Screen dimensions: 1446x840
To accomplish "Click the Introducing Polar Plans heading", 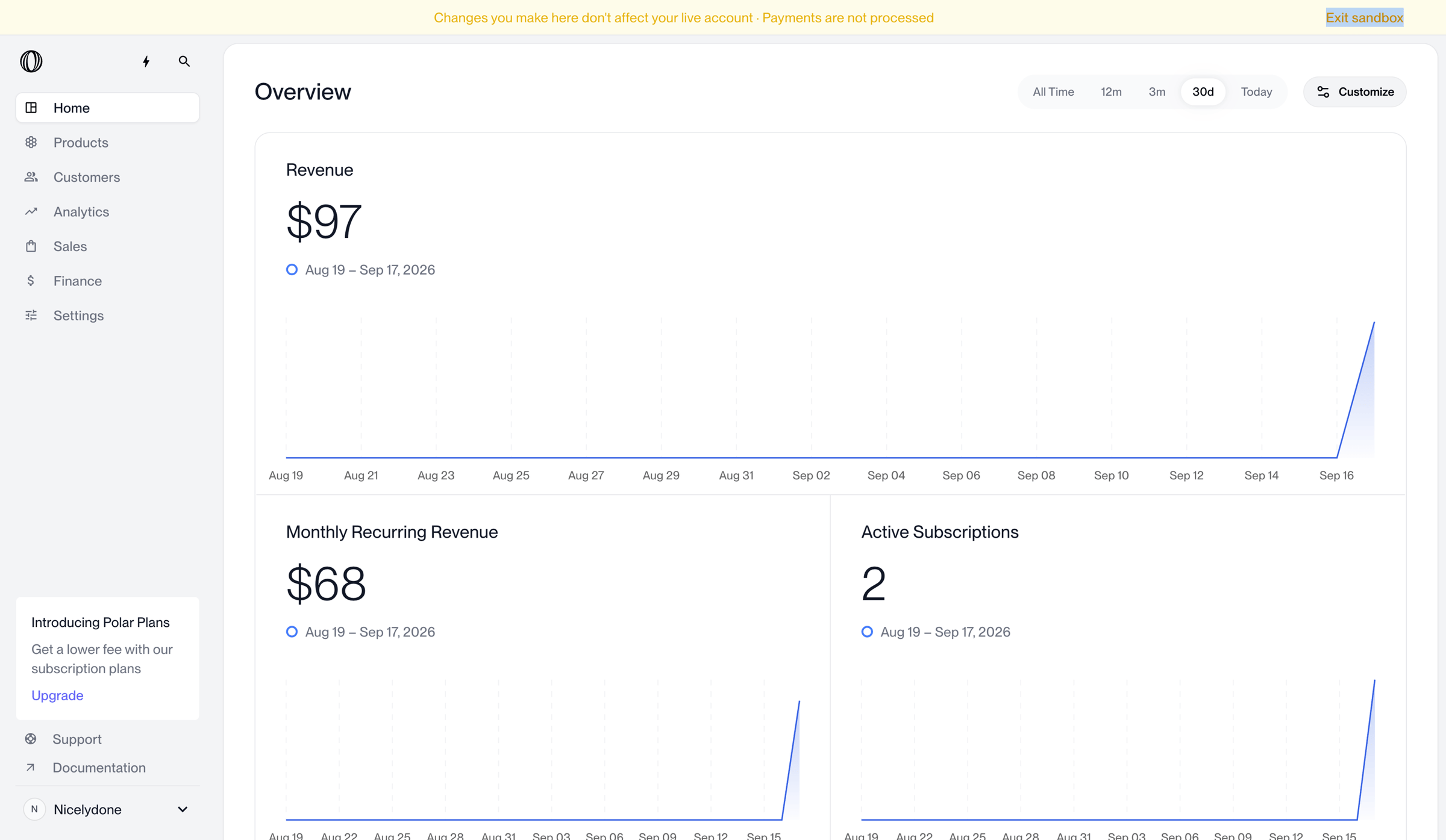I will coord(100,622).
